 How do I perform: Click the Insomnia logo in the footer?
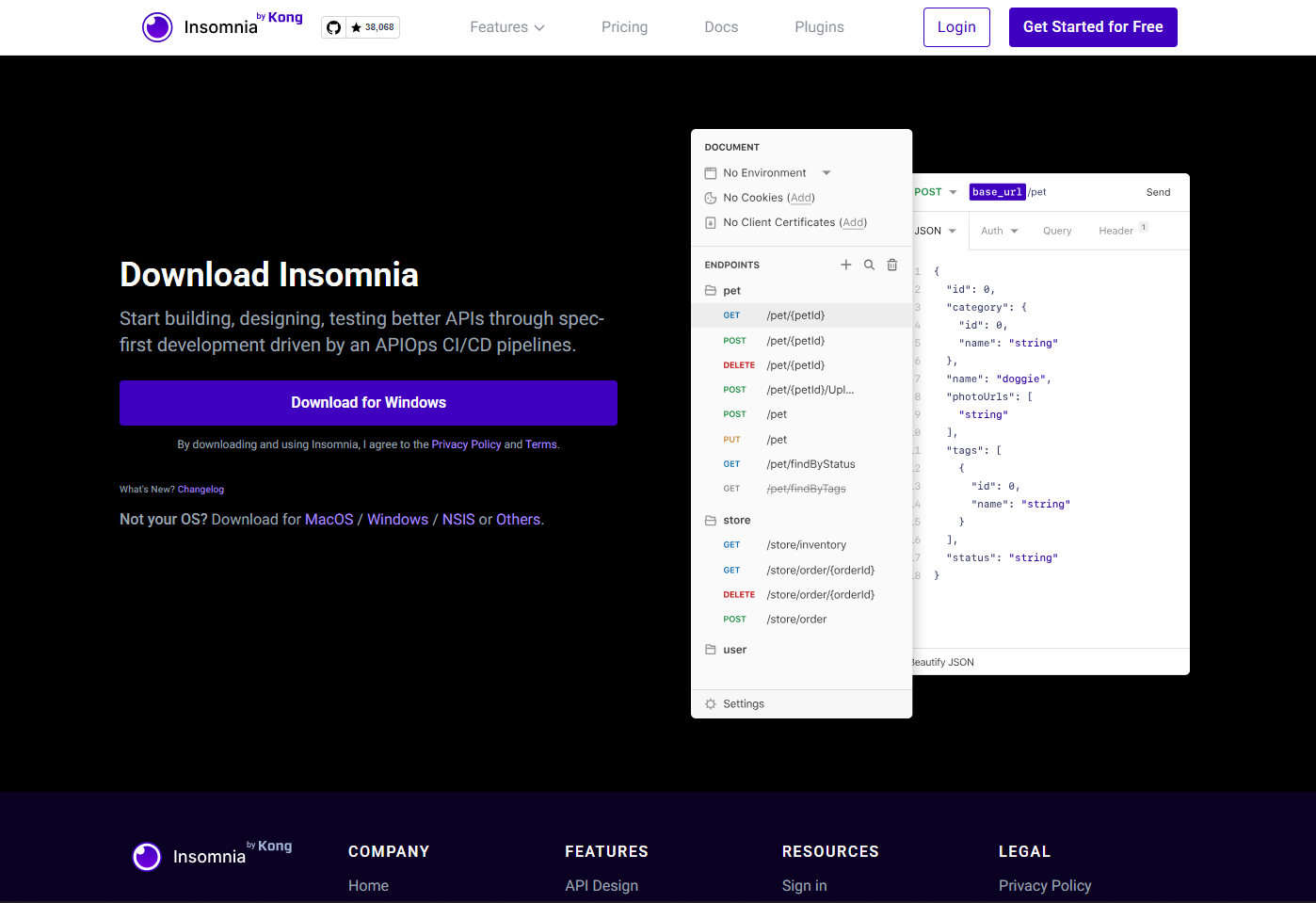click(x=147, y=856)
